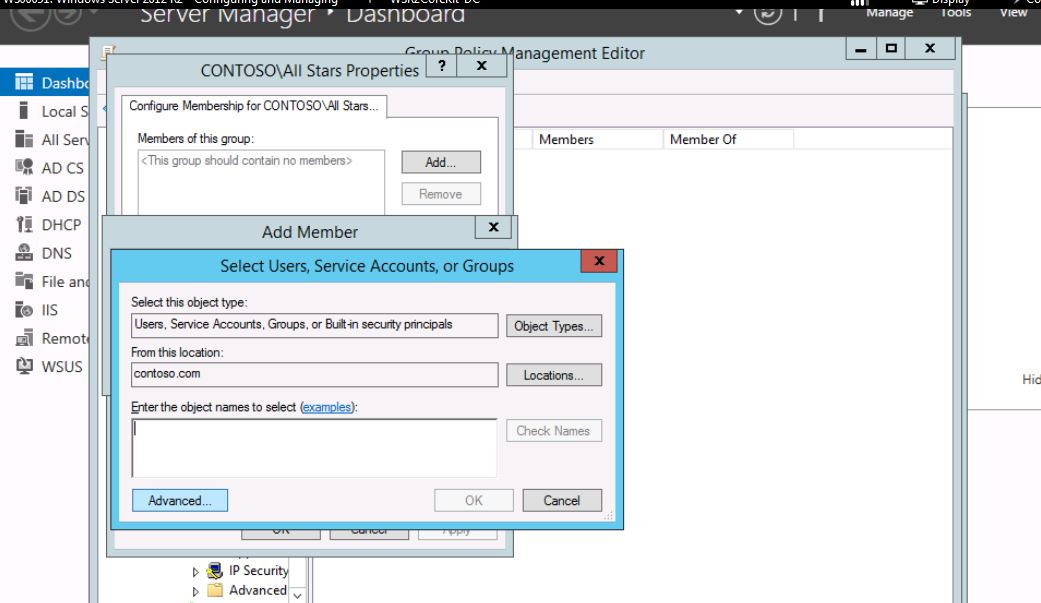Click the Check Names button
Image resolution: width=1041 pixels, height=603 pixels.
coord(554,431)
